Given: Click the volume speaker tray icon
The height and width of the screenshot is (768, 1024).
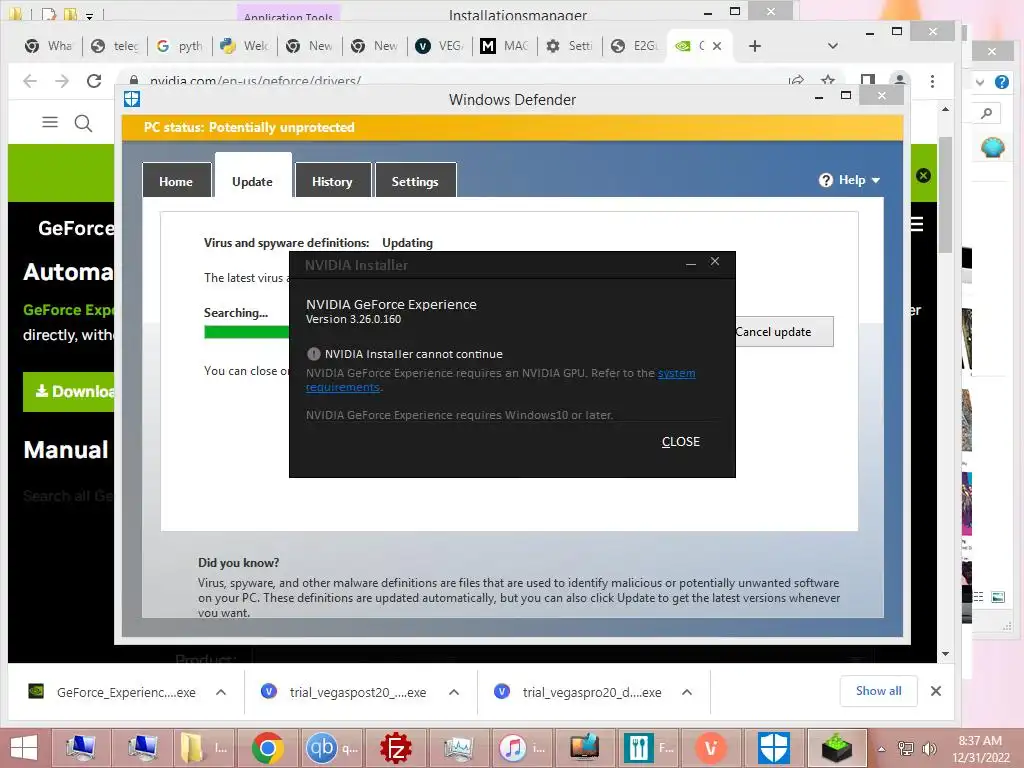Looking at the screenshot, I should [928, 749].
